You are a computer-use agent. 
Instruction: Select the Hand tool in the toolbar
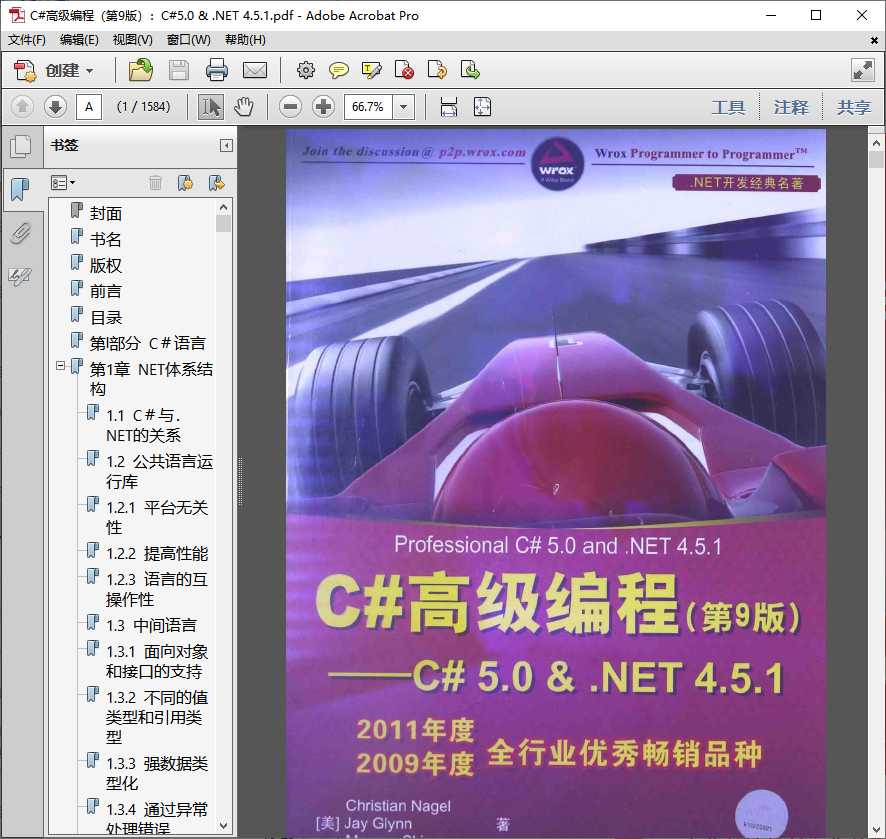click(x=247, y=106)
